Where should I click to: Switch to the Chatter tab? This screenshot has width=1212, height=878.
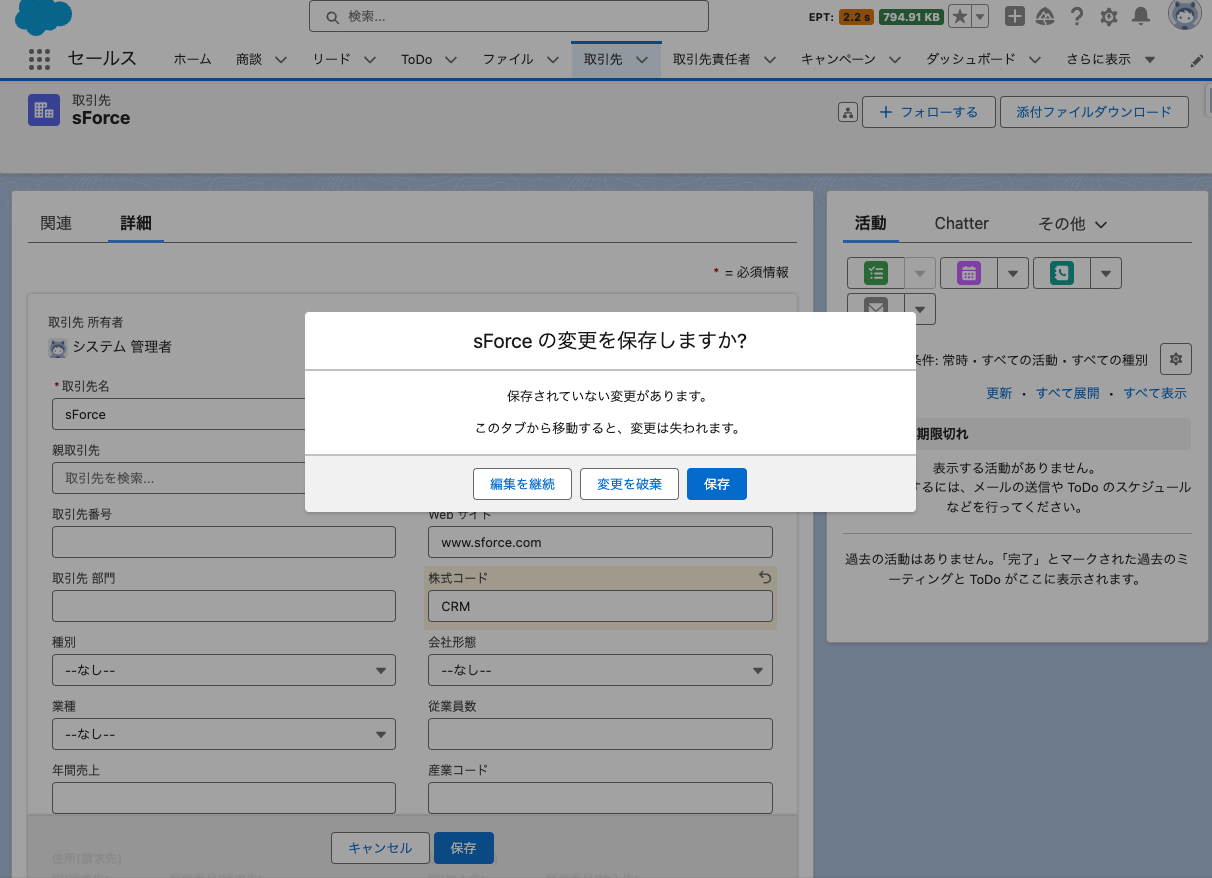click(962, 223)
